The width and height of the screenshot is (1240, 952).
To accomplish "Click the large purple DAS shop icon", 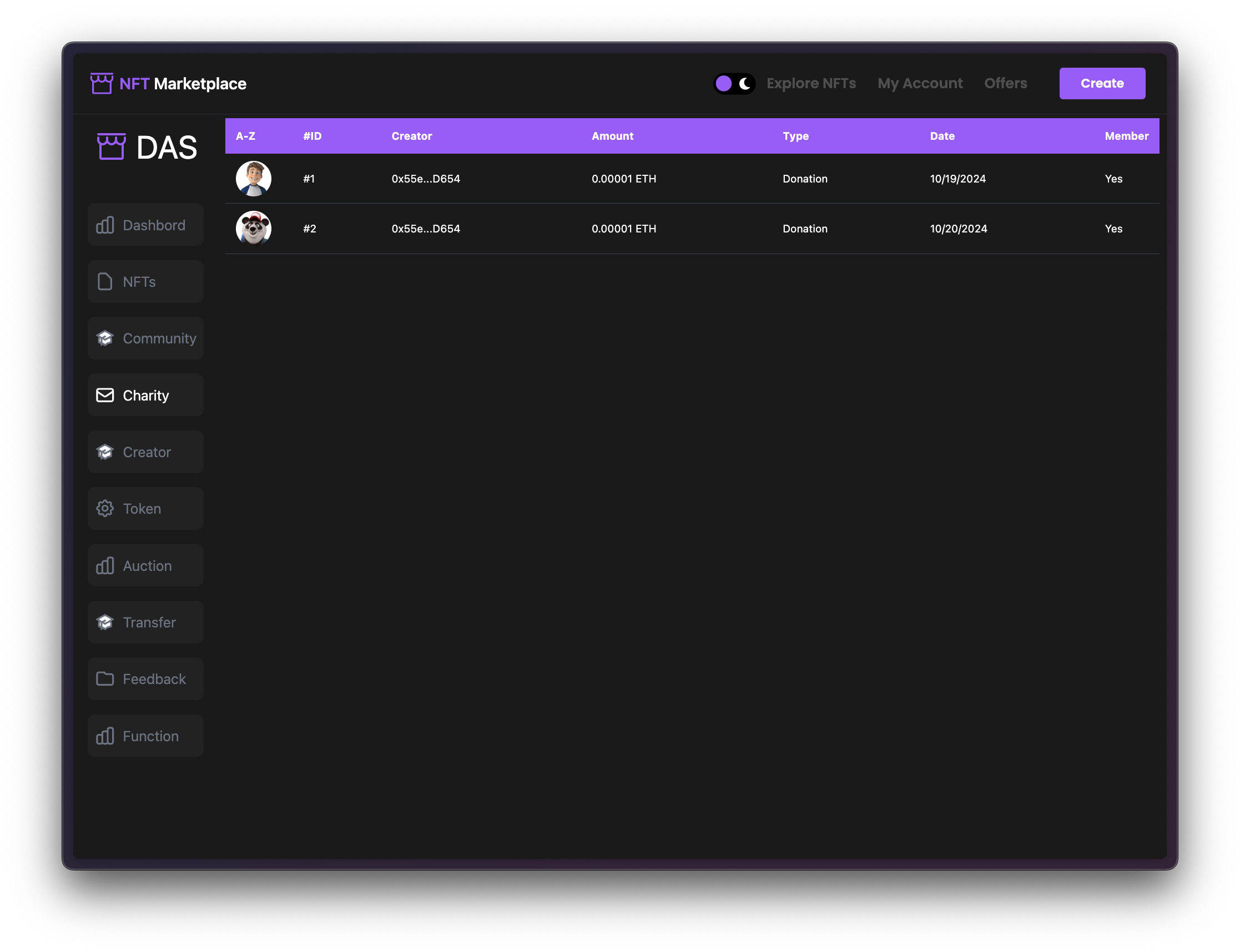I will click(111, 147).
